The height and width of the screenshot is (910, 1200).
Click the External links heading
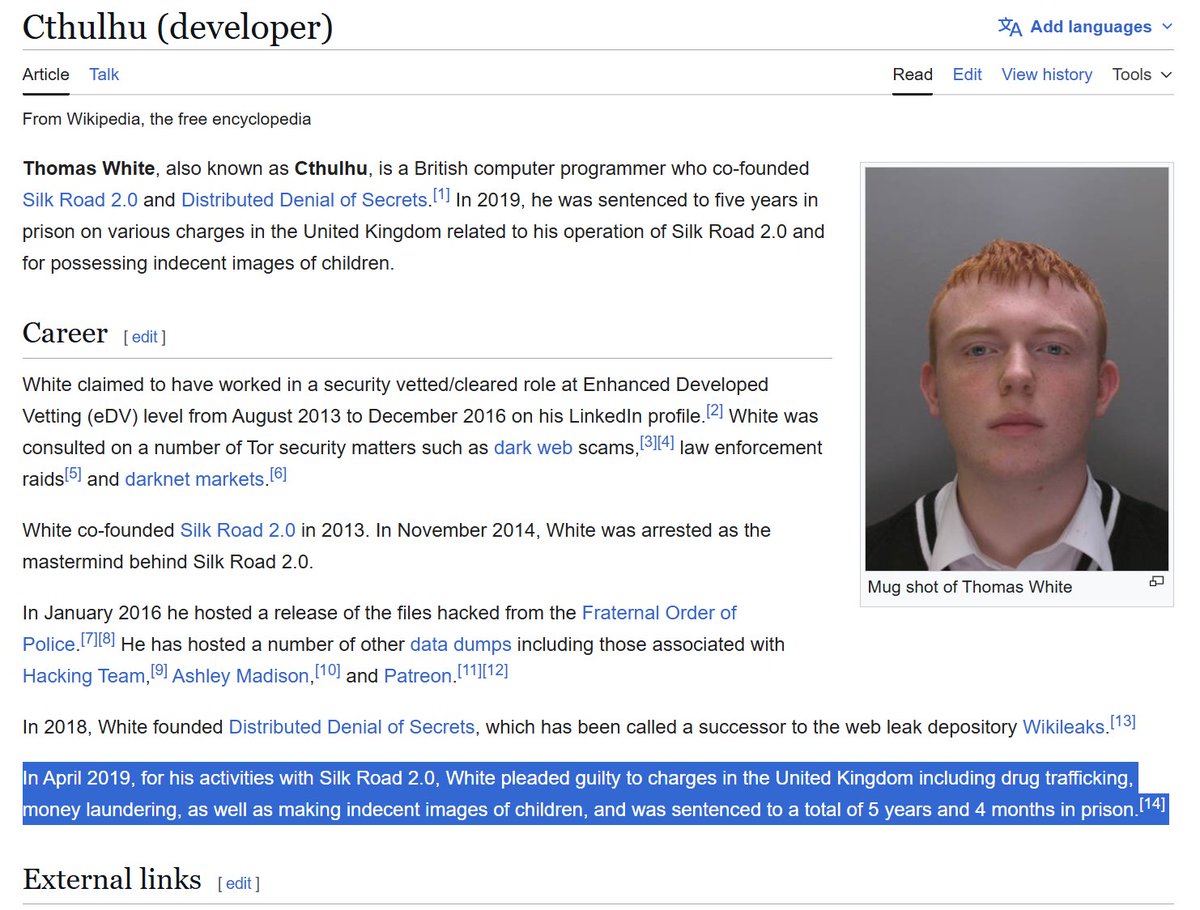tap(112, 879)
